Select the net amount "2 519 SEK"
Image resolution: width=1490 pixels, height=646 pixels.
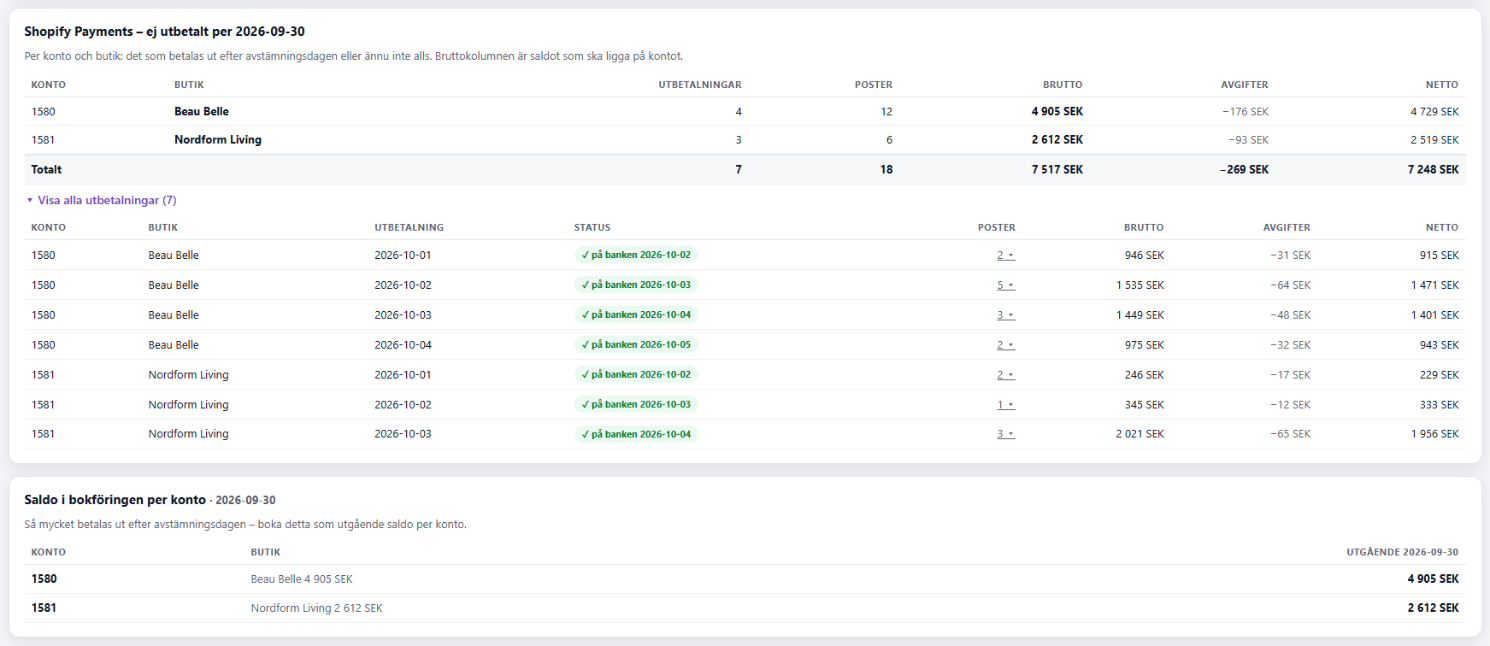1434,140
